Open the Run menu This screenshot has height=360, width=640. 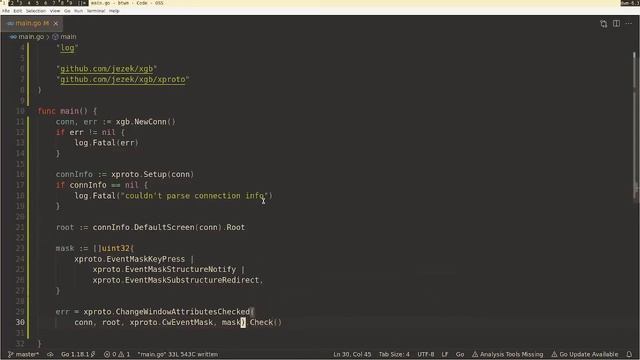[78, 11]
